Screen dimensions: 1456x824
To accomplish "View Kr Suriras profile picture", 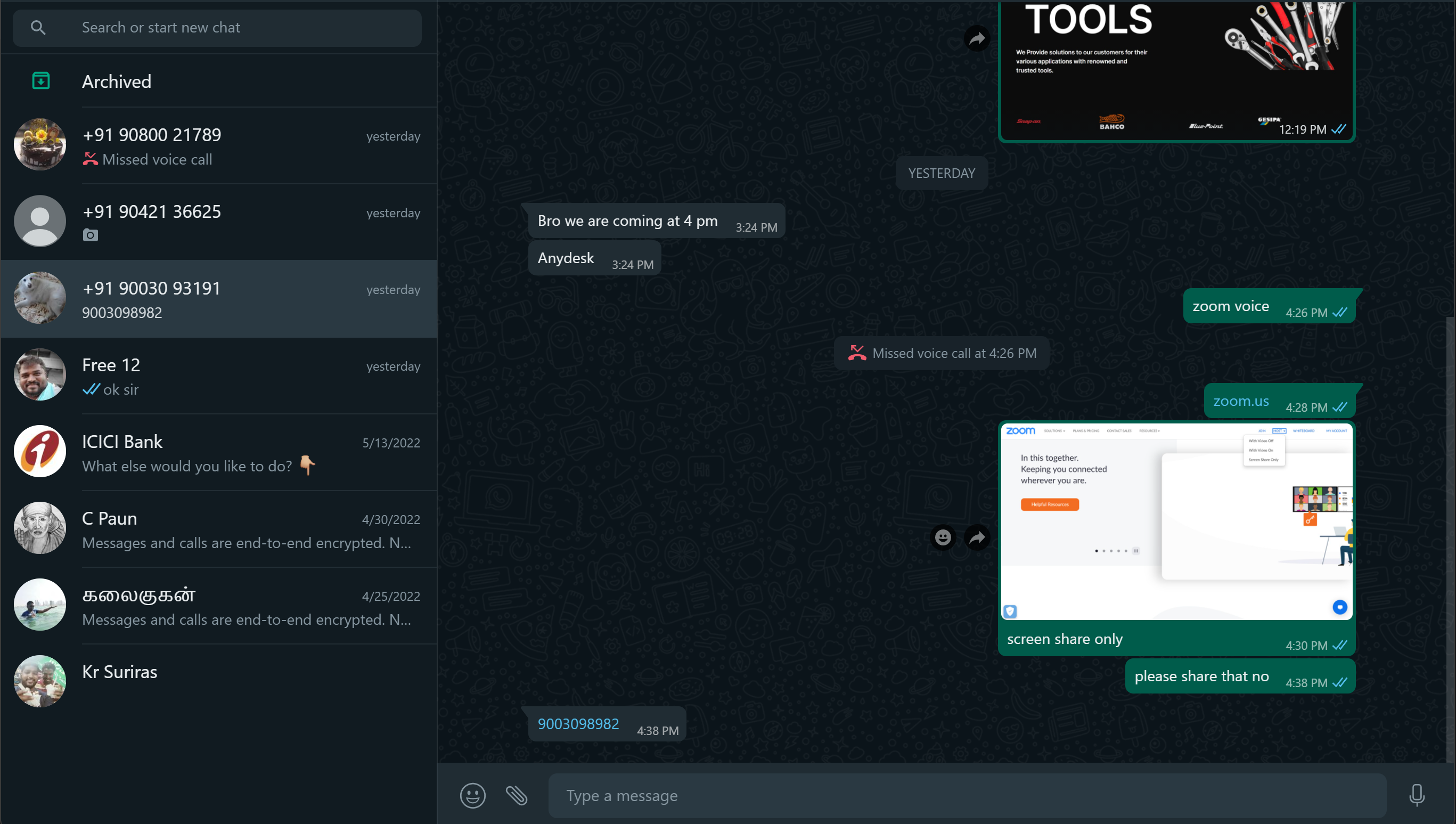I will point(39,681).
